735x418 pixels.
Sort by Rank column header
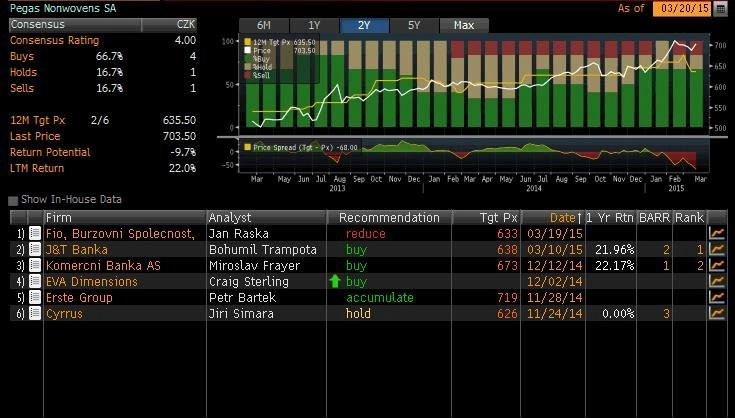coord(690,217)
